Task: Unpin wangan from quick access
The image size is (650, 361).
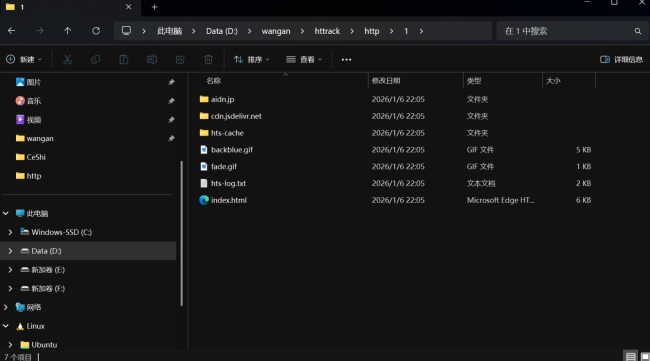Action: point(171,138)
